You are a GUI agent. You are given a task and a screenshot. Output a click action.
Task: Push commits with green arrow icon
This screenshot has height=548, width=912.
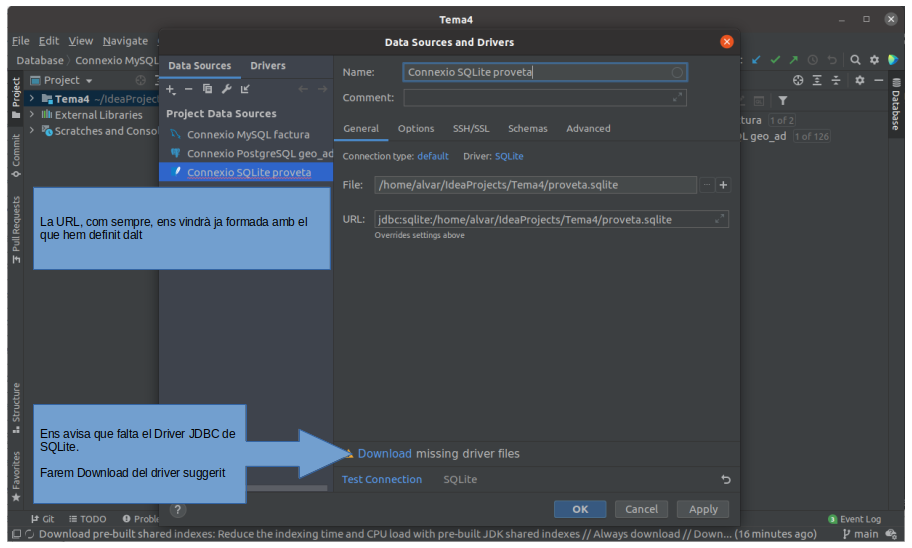(794, 60)
